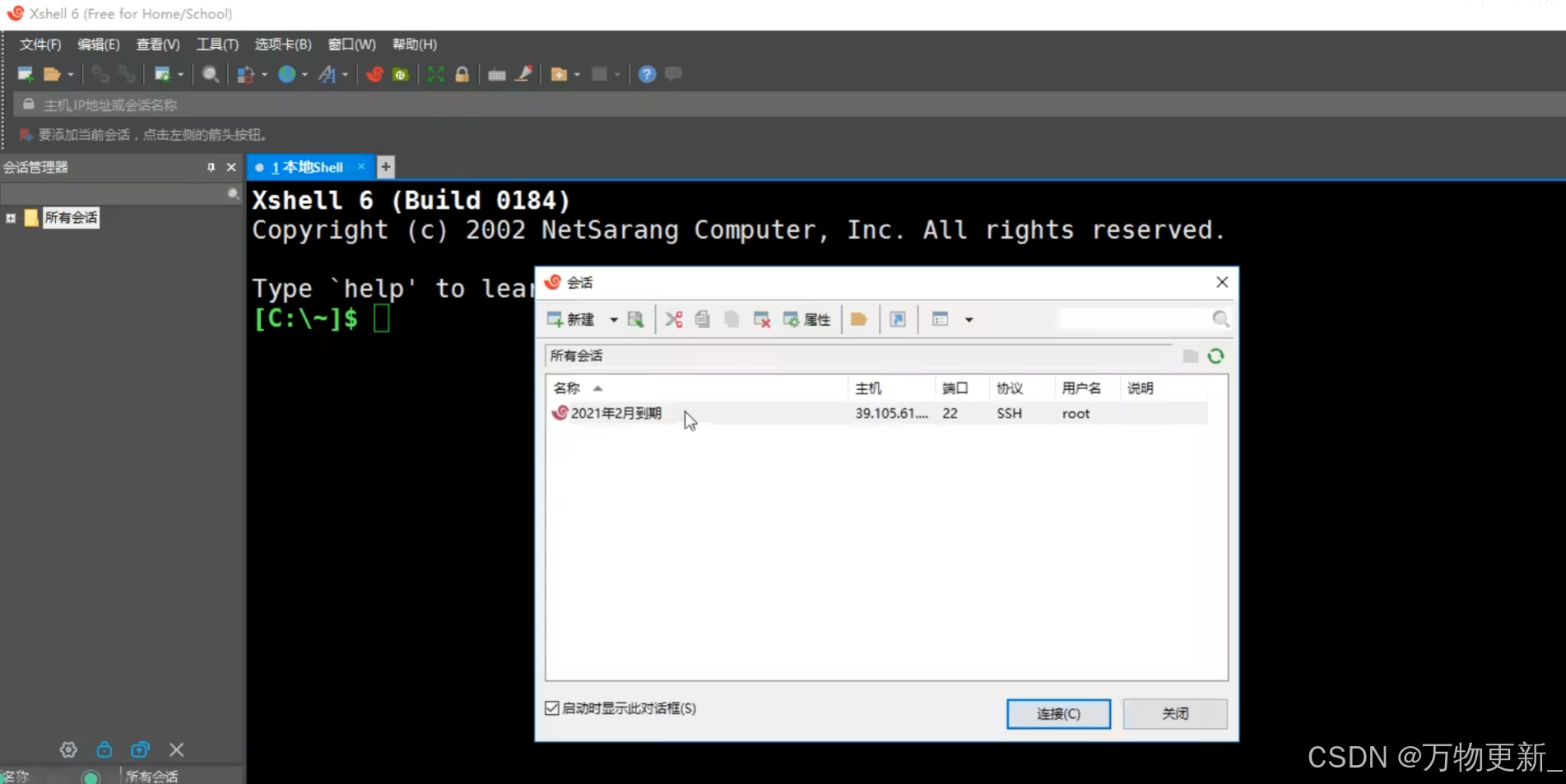Click the highlighter pen icon in toolbar
This screenshot has height=784, width=1566.
pyautogui.click(x=523, y=74)
